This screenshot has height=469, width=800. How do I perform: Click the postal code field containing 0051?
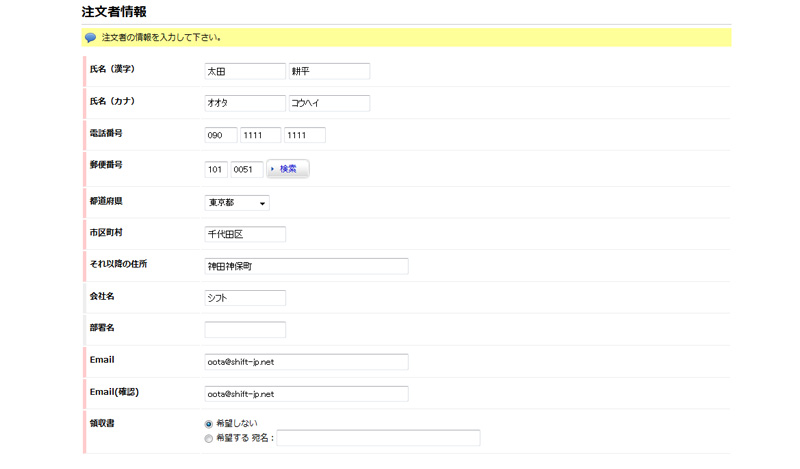(247, 169)
